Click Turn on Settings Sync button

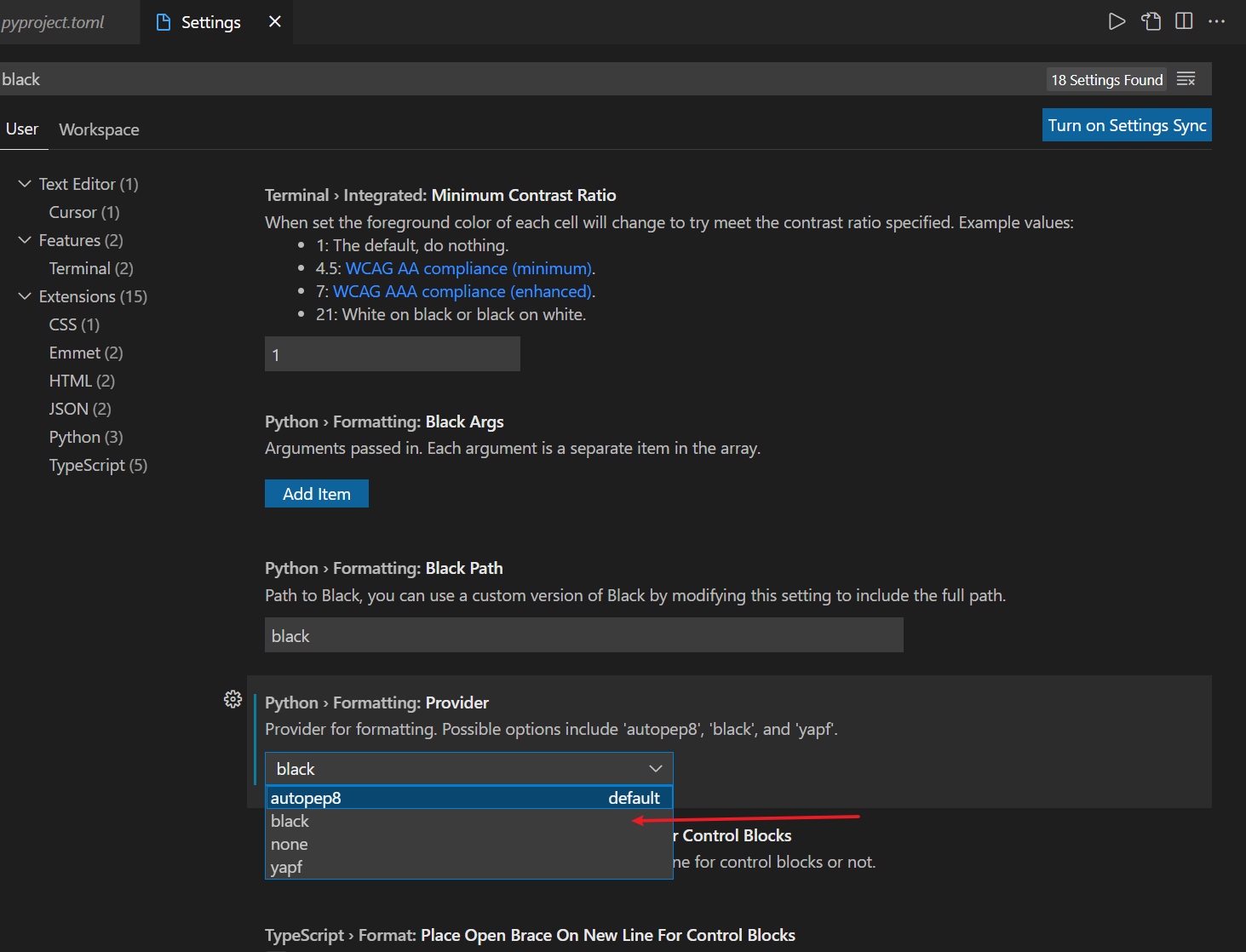point(1126,125)
